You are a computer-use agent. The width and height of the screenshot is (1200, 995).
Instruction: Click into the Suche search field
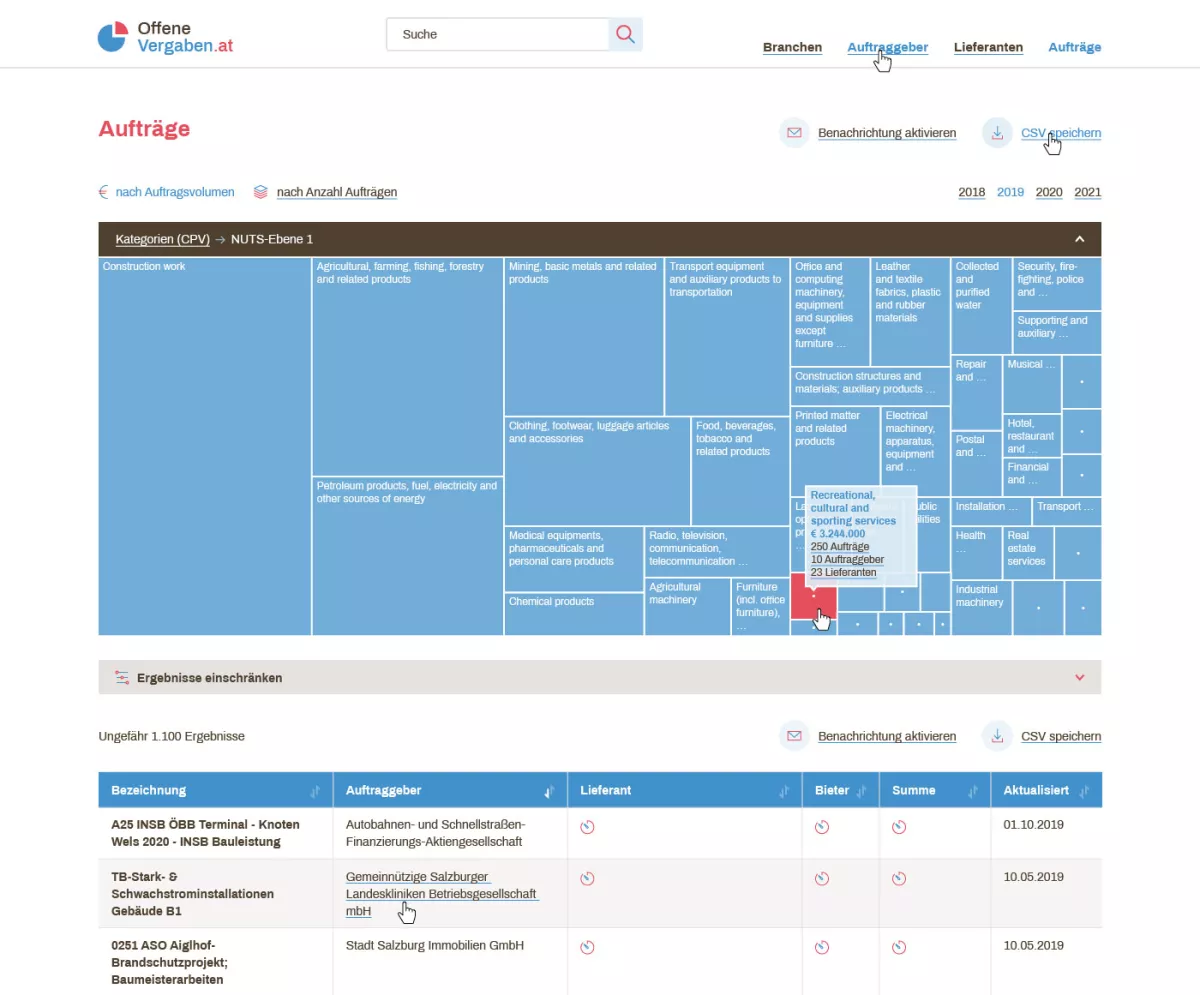(497, 34)
